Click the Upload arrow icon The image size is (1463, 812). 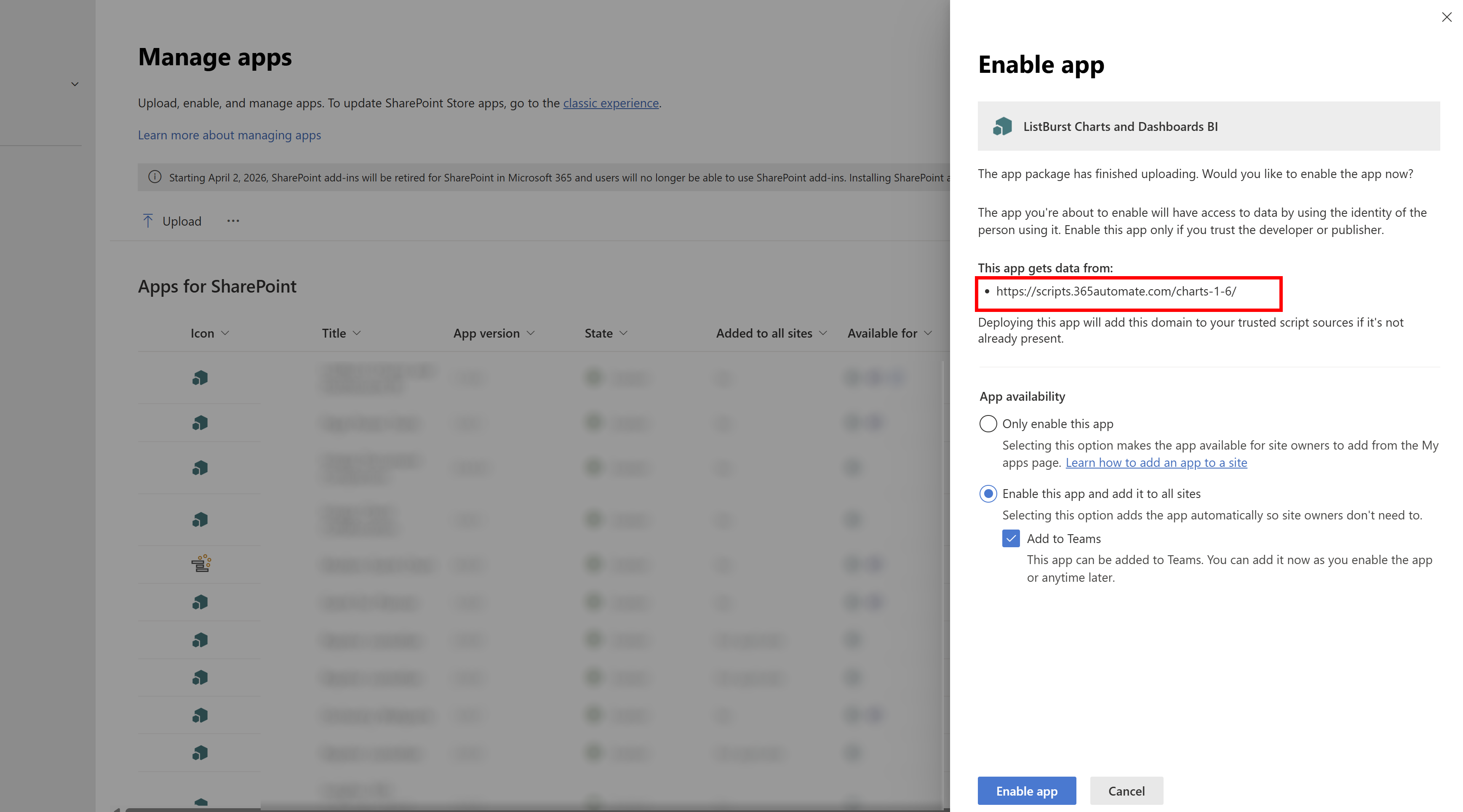(148, 221)
